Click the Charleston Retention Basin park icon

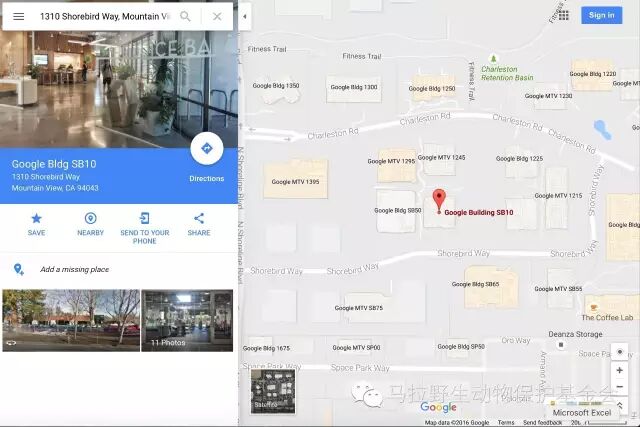click(x=493, y=59)
